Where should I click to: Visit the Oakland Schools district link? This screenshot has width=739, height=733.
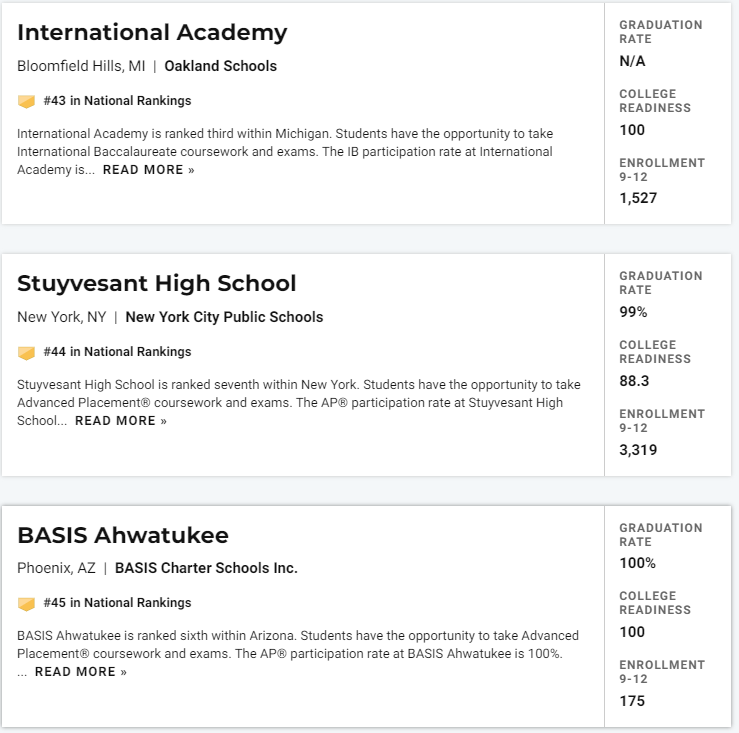221,66
